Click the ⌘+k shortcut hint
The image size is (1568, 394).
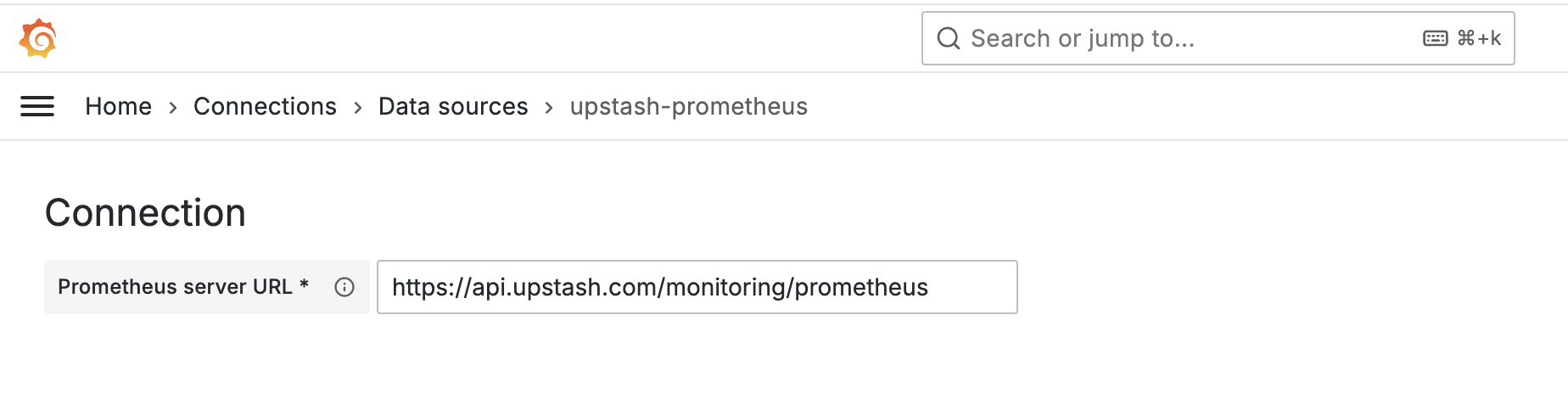click(1479, 38)
